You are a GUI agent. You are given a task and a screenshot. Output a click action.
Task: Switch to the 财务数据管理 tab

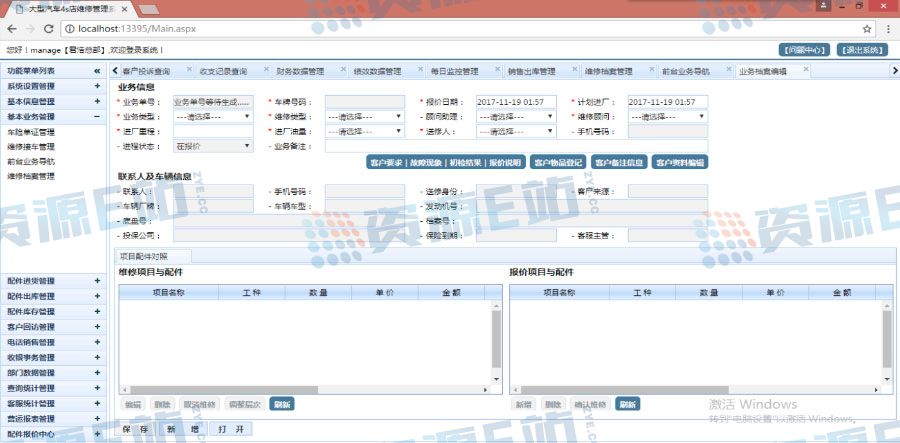300,71
